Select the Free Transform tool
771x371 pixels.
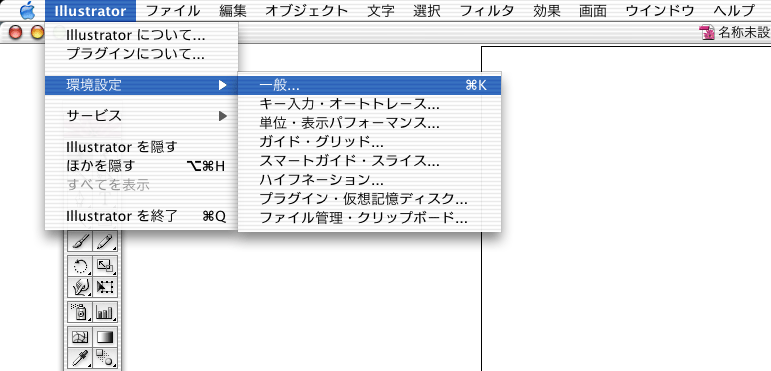coord(105,286)
